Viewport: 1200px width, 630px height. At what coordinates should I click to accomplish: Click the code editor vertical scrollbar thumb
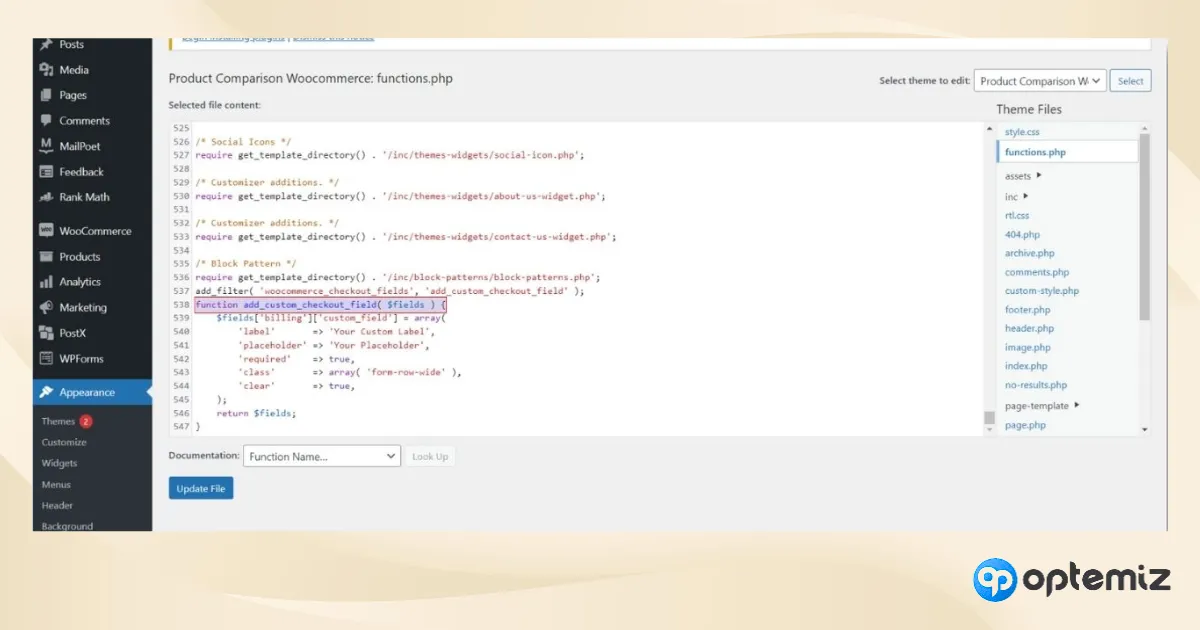(989, 418)
